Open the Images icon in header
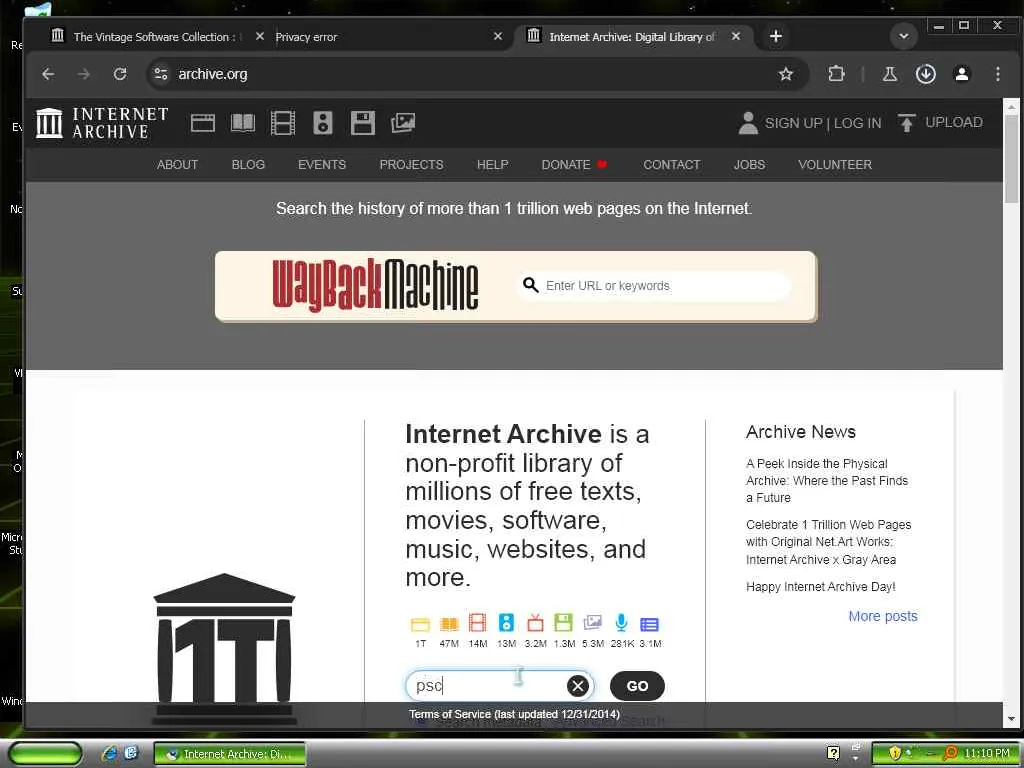Screen dimensions: 1024x768 [403, 123]
